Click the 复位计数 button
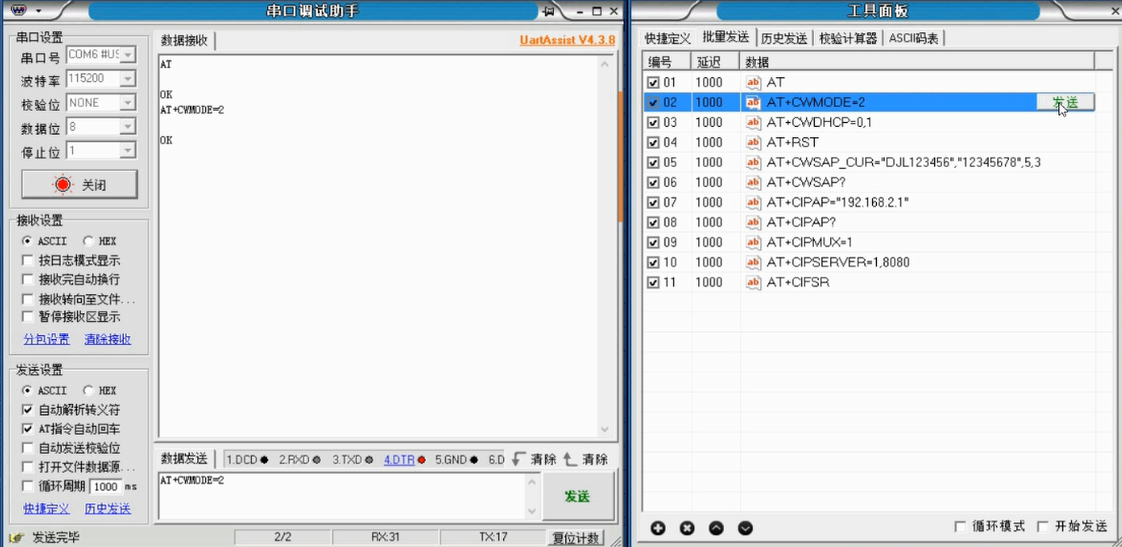 tap(577, 538)
